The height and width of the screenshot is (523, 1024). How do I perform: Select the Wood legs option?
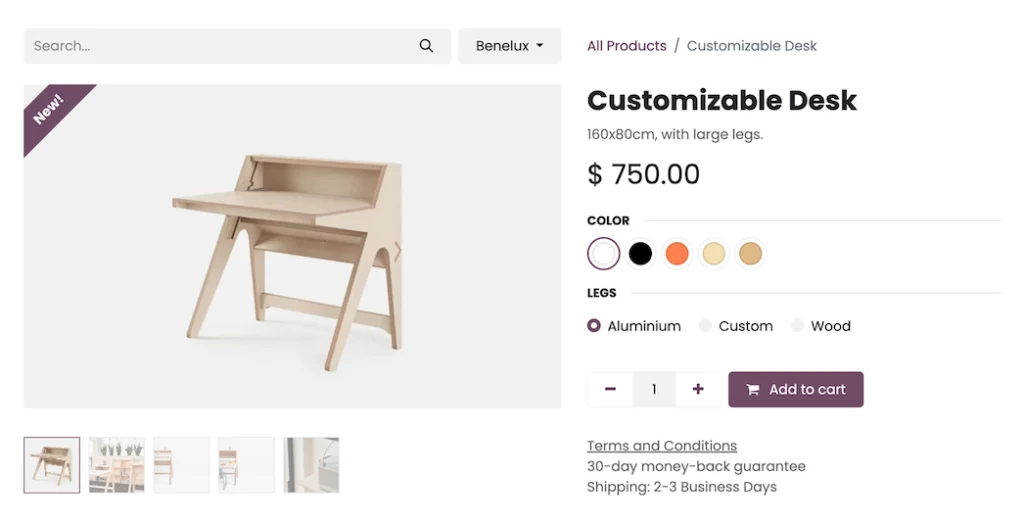[797, 326]
